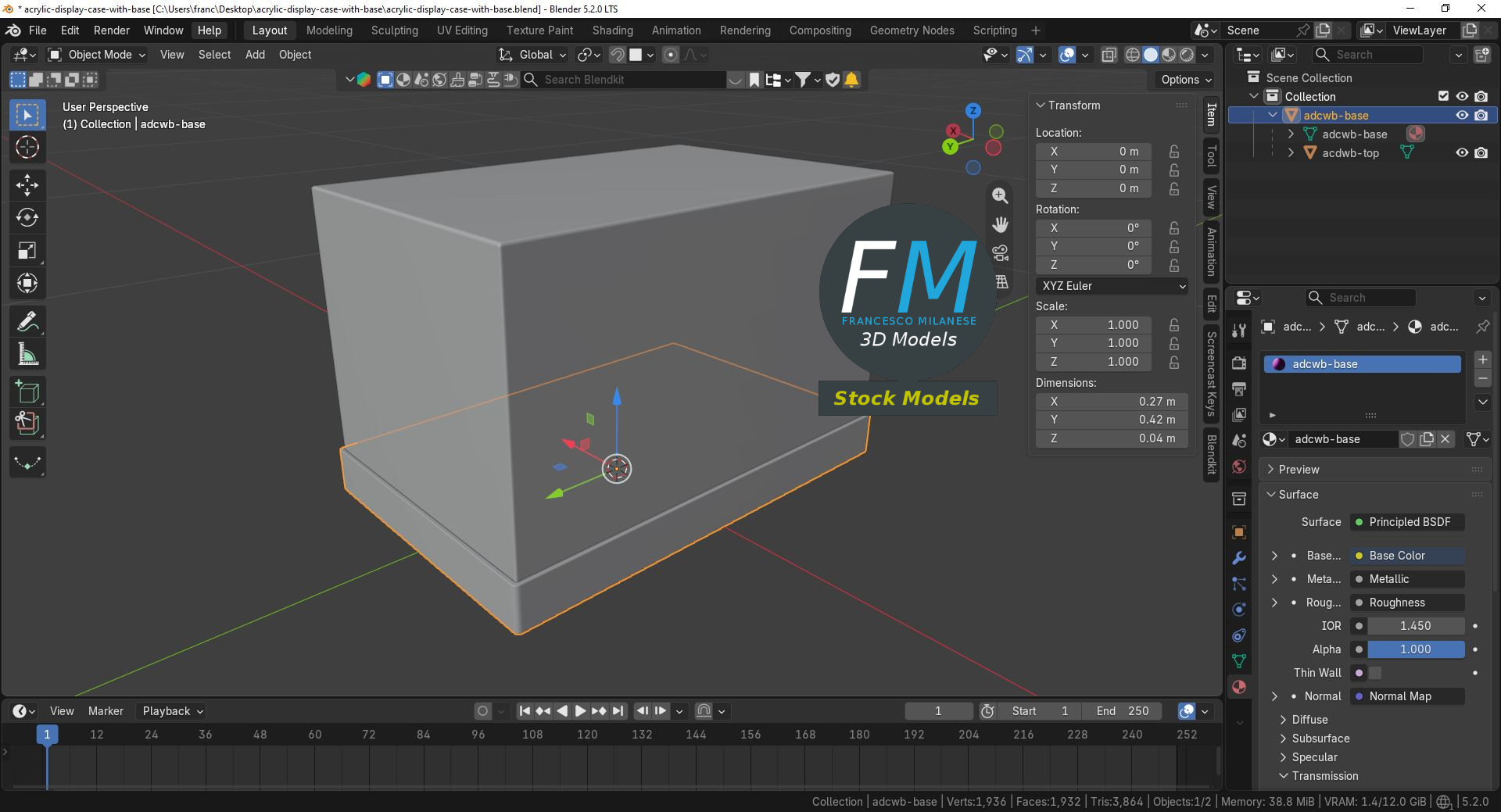This screenshot has height=812, width=1501.
Task: Open the Render properties tab
Action: click(1239, 363)
